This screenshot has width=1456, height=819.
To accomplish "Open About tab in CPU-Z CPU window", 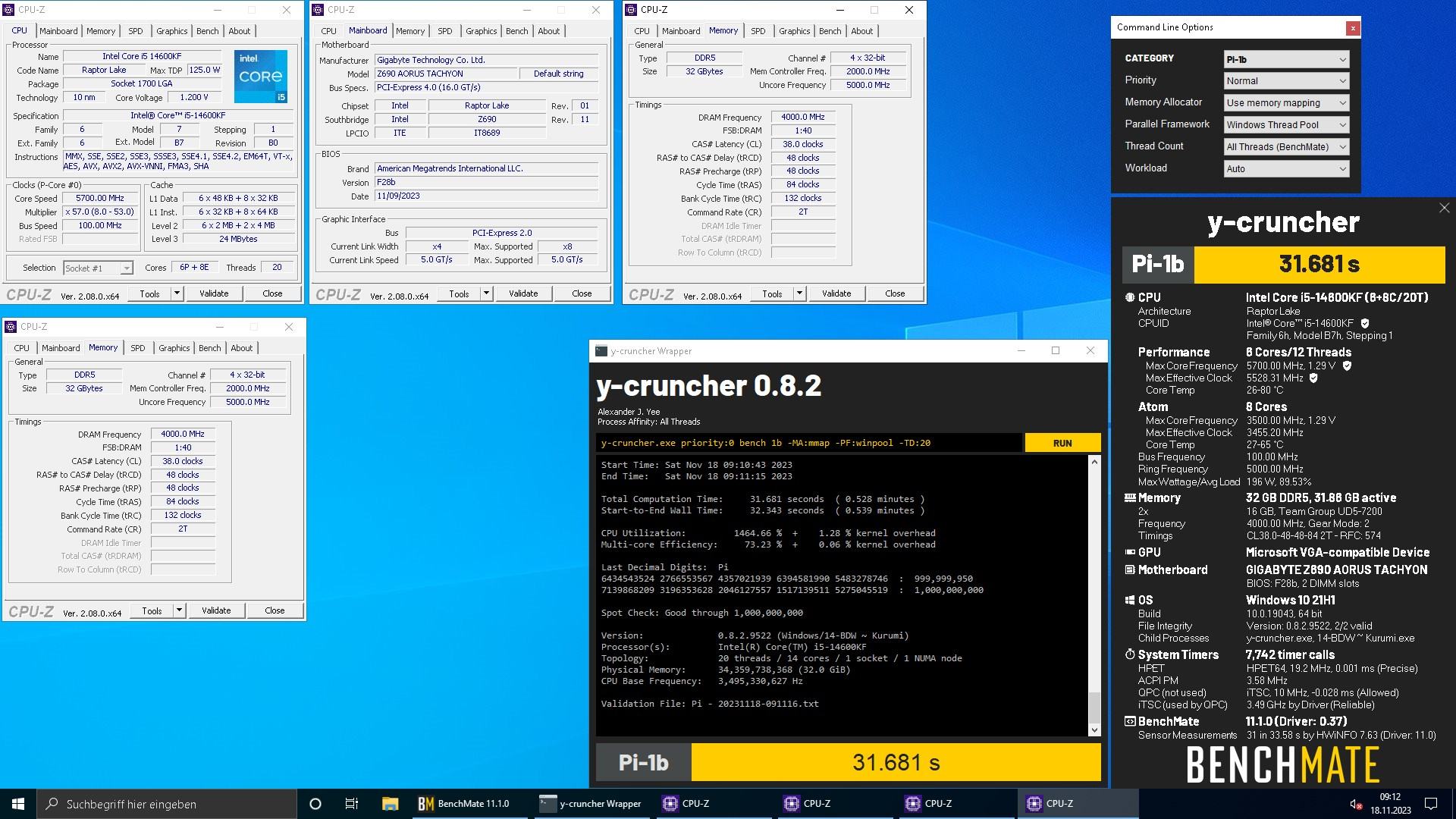I will tap(240, 31).
